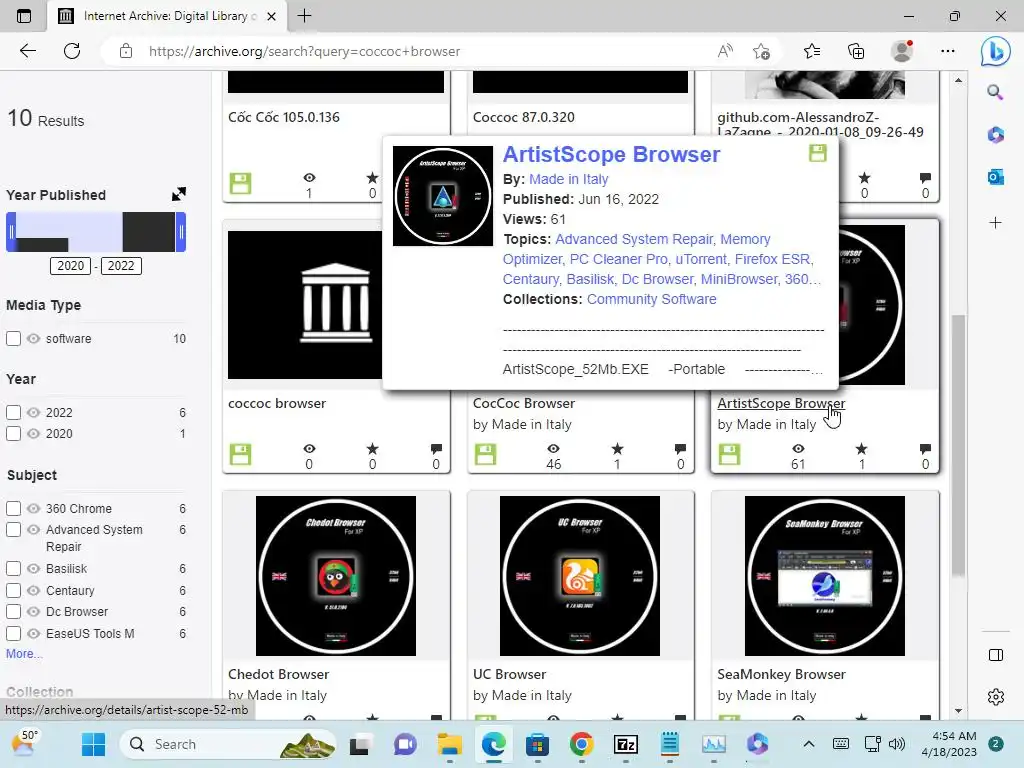
Task: Check Advanced System Repair subject filter
Action: pos(13,529)
